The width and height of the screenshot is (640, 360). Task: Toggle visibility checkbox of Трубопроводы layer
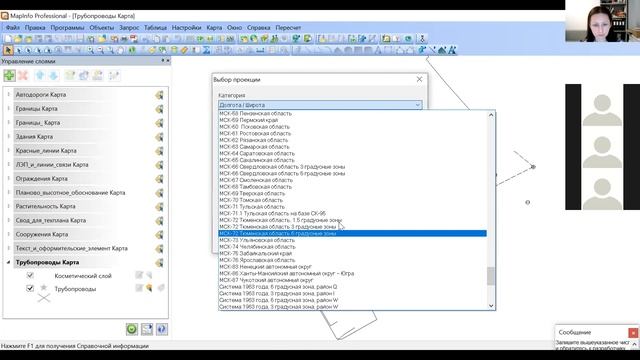(x=30, y=288)
